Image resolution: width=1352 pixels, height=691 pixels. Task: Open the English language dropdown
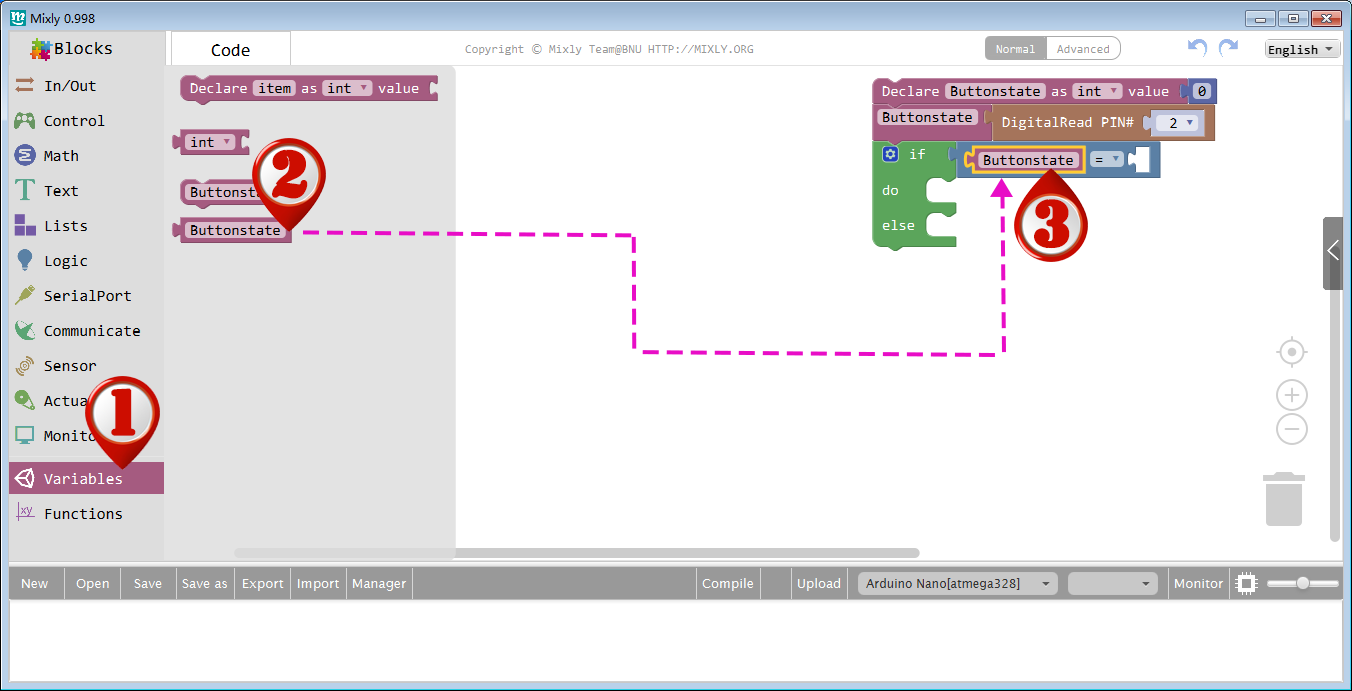pyautogui.click(x=1302, y=49)
